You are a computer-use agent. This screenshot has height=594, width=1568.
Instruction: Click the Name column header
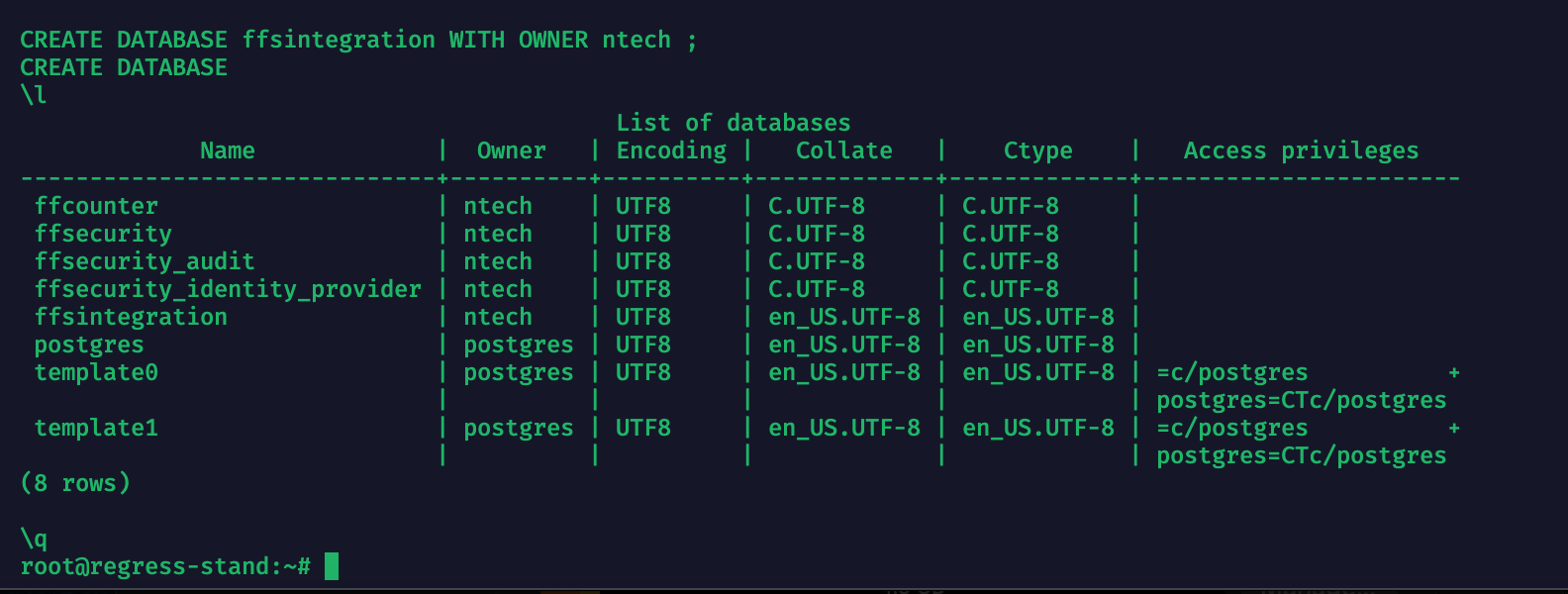click(228, 150)
